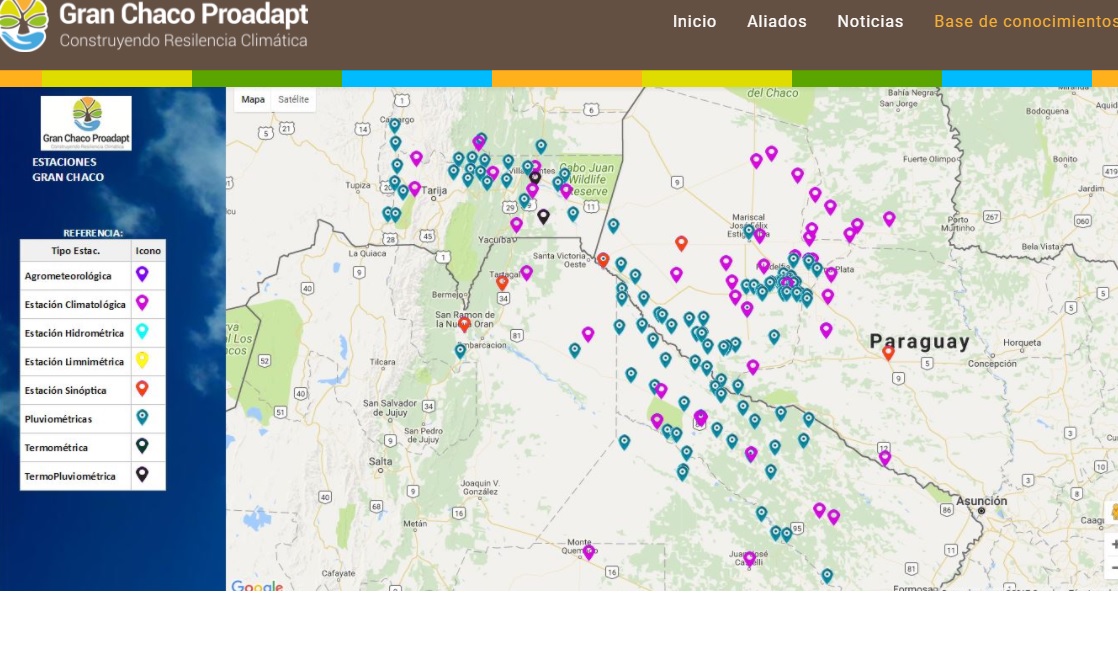Click the Gran Chaco Proadapt header logo

[155, 26]
